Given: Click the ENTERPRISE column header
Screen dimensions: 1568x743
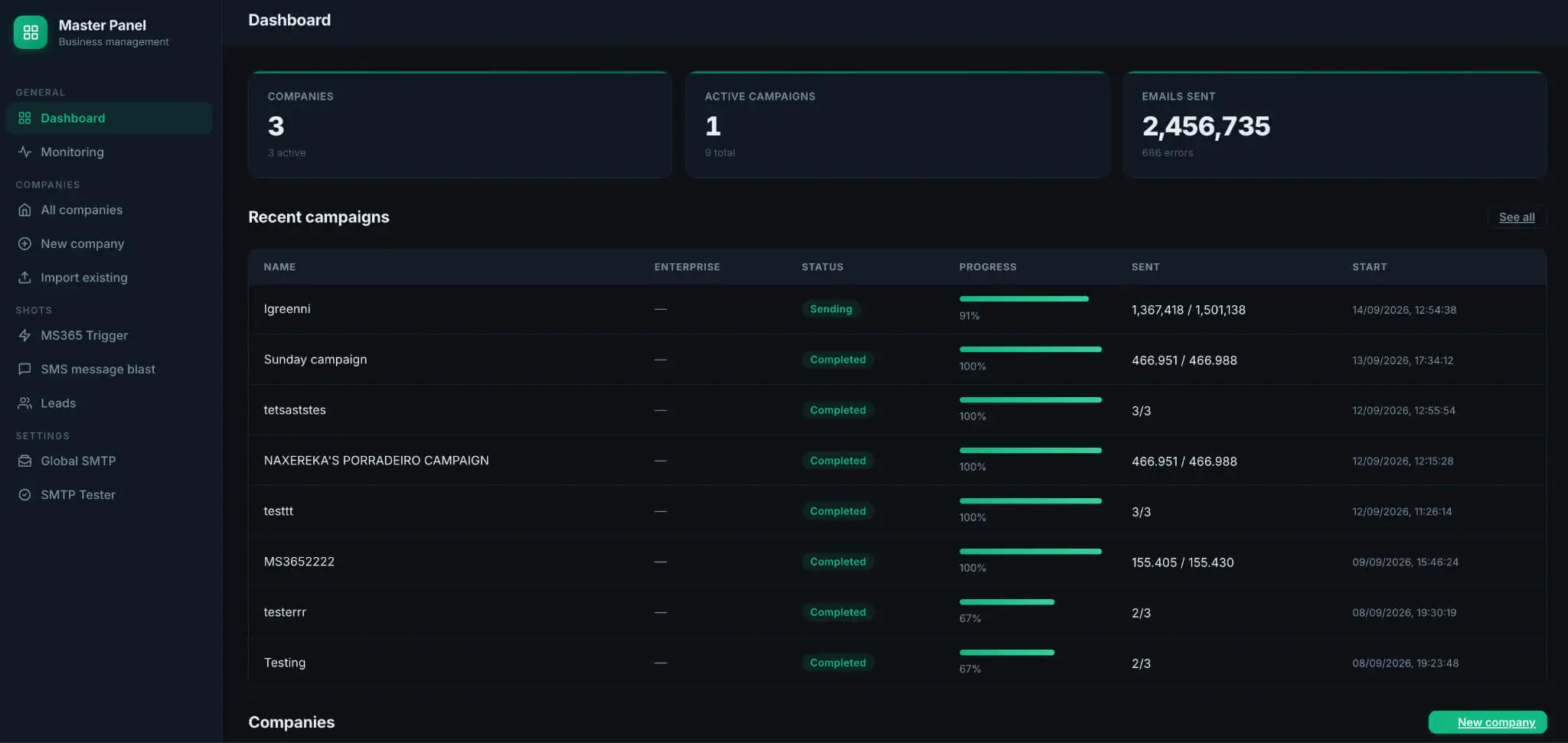Looking at the screenshot, I should [687, 266].
